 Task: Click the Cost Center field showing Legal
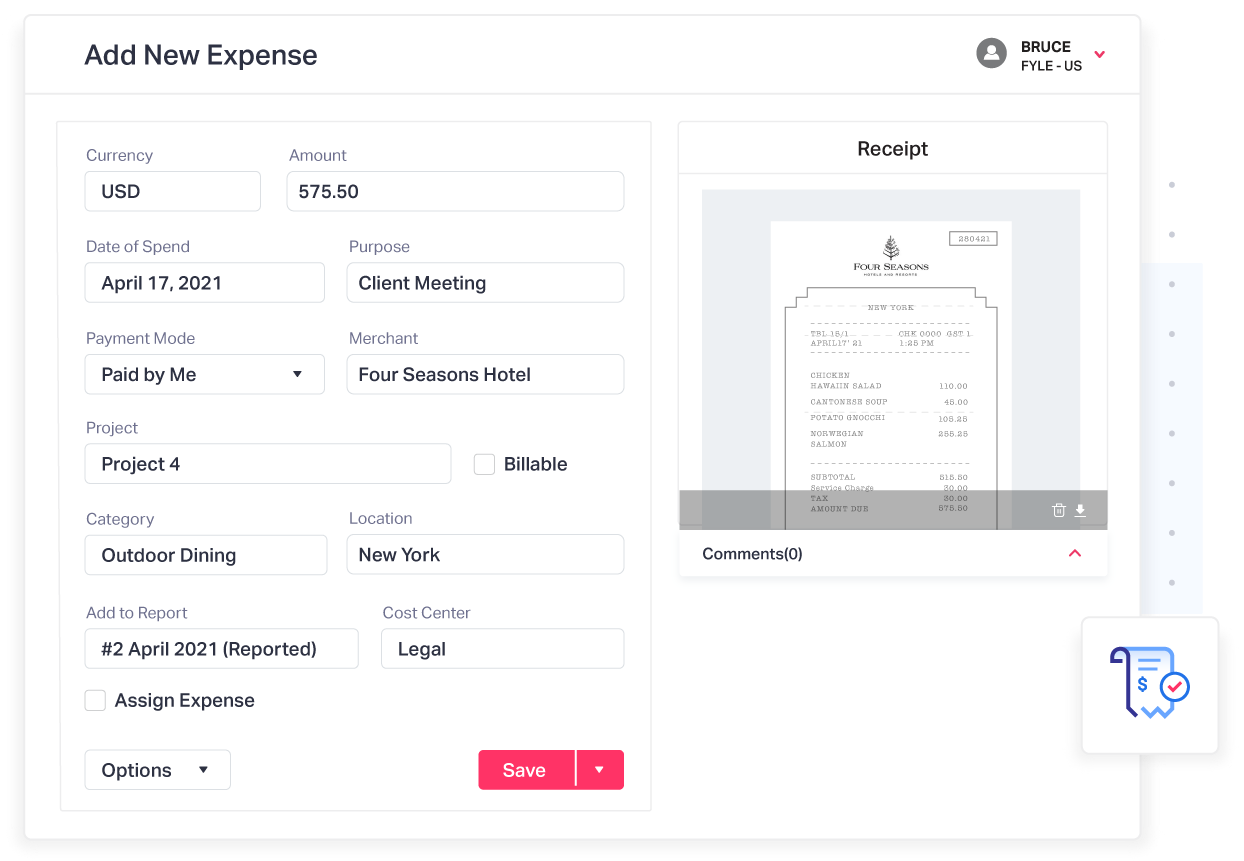(x=503, y=649)
